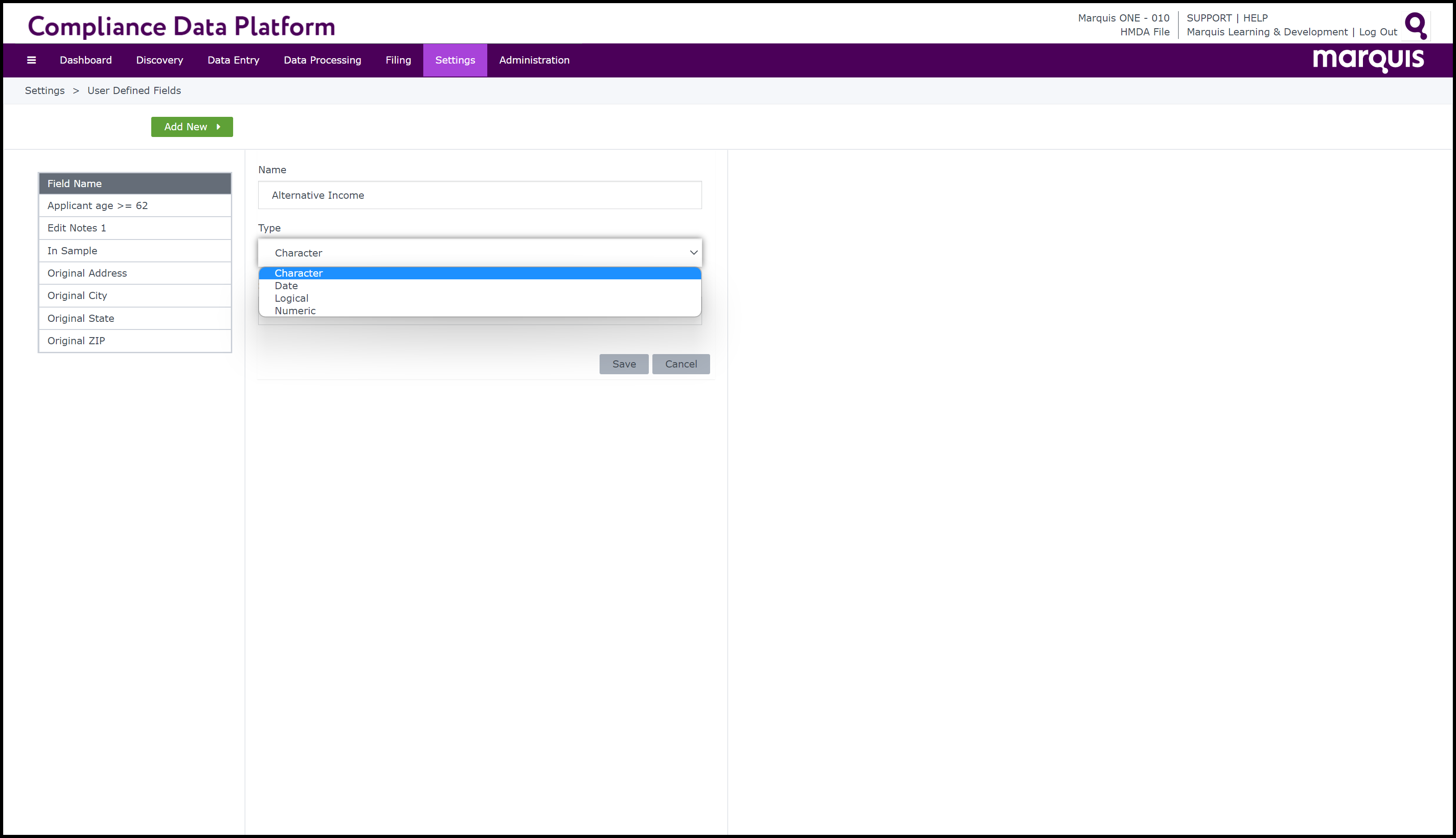The image size is (1456, 838).
Task: Switch to the Administration tab
Action: pyautogui.click(x=534, y=60)
